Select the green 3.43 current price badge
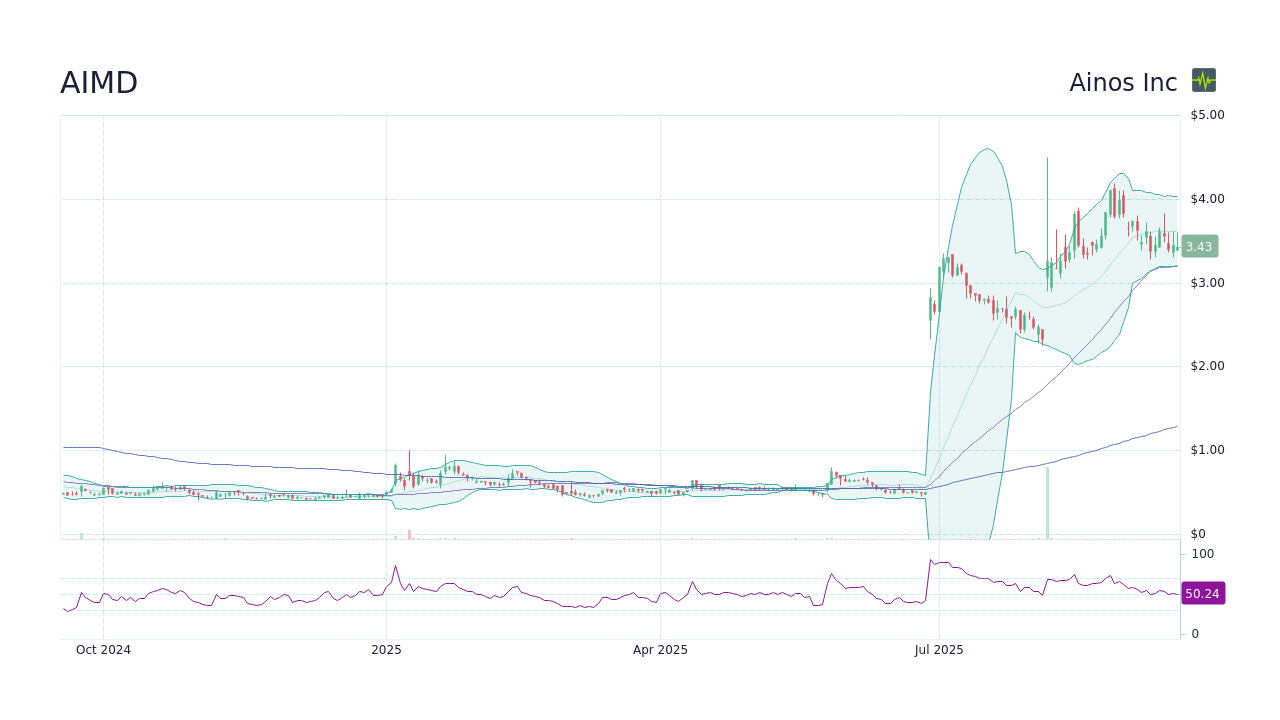 [x=1198, y=246]
